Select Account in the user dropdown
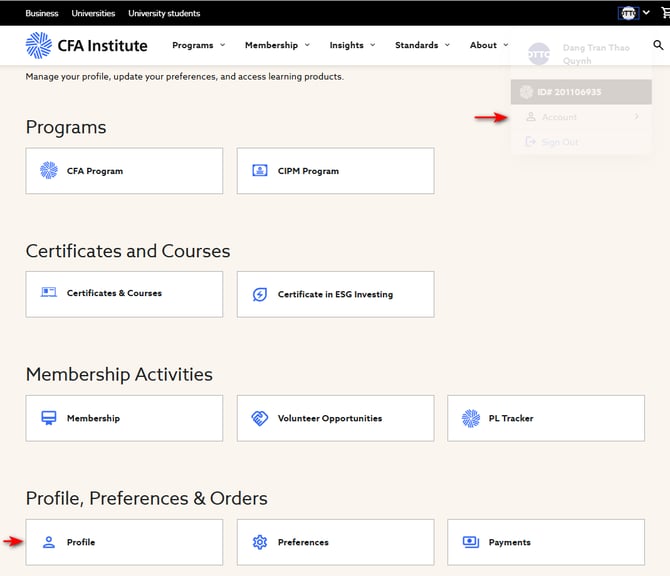This screenshot has height=576, width=670. [581, 117]
